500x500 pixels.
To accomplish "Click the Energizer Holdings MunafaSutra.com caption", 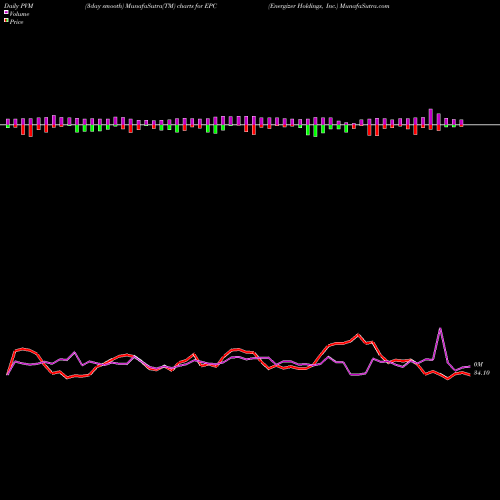I will pos(328,6).
